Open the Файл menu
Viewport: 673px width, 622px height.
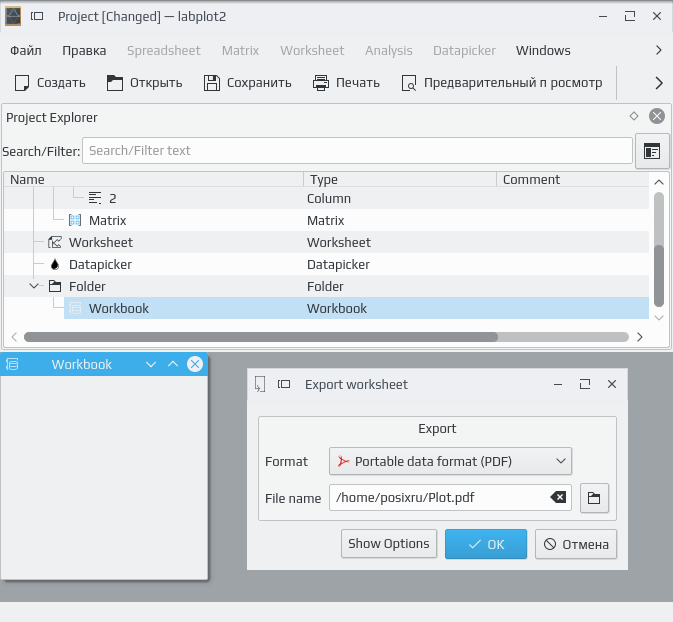point(26,51)
